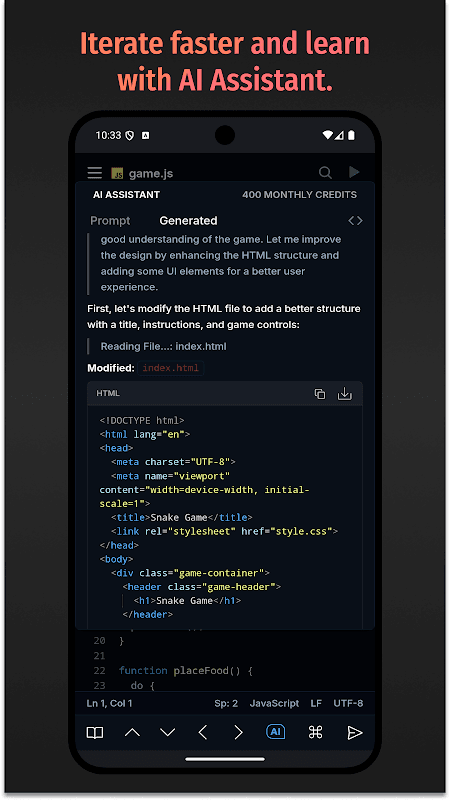Tap the title Snake Game line

pyautogui.click(x=182, y=517)
